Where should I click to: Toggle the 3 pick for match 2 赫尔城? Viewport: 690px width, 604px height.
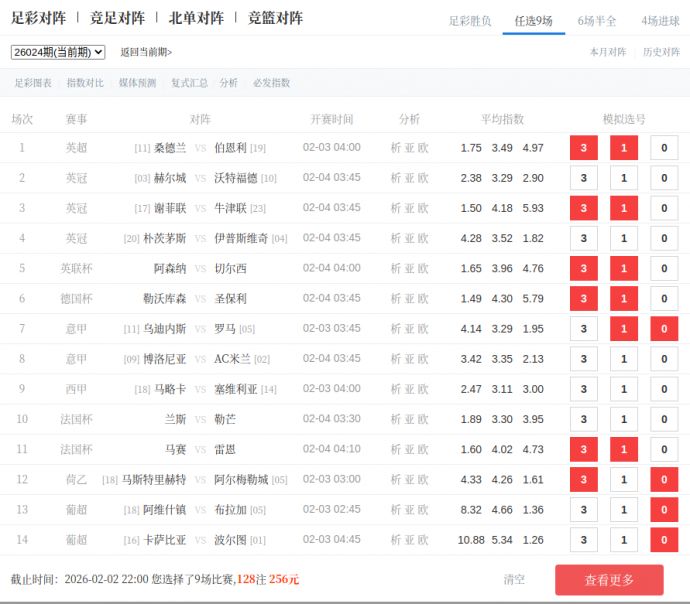pos(583,178)
